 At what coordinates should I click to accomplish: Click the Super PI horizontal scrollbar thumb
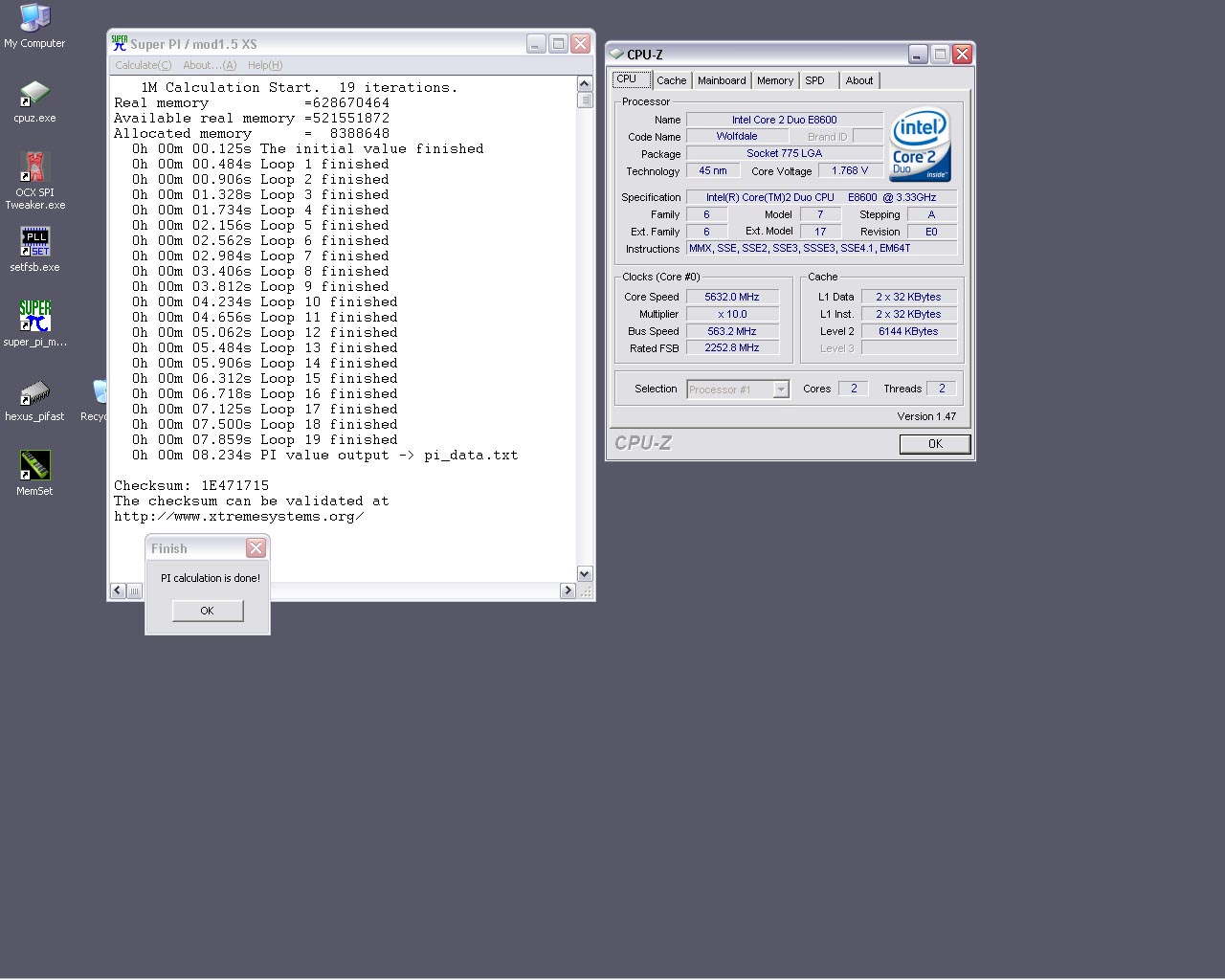134,590
